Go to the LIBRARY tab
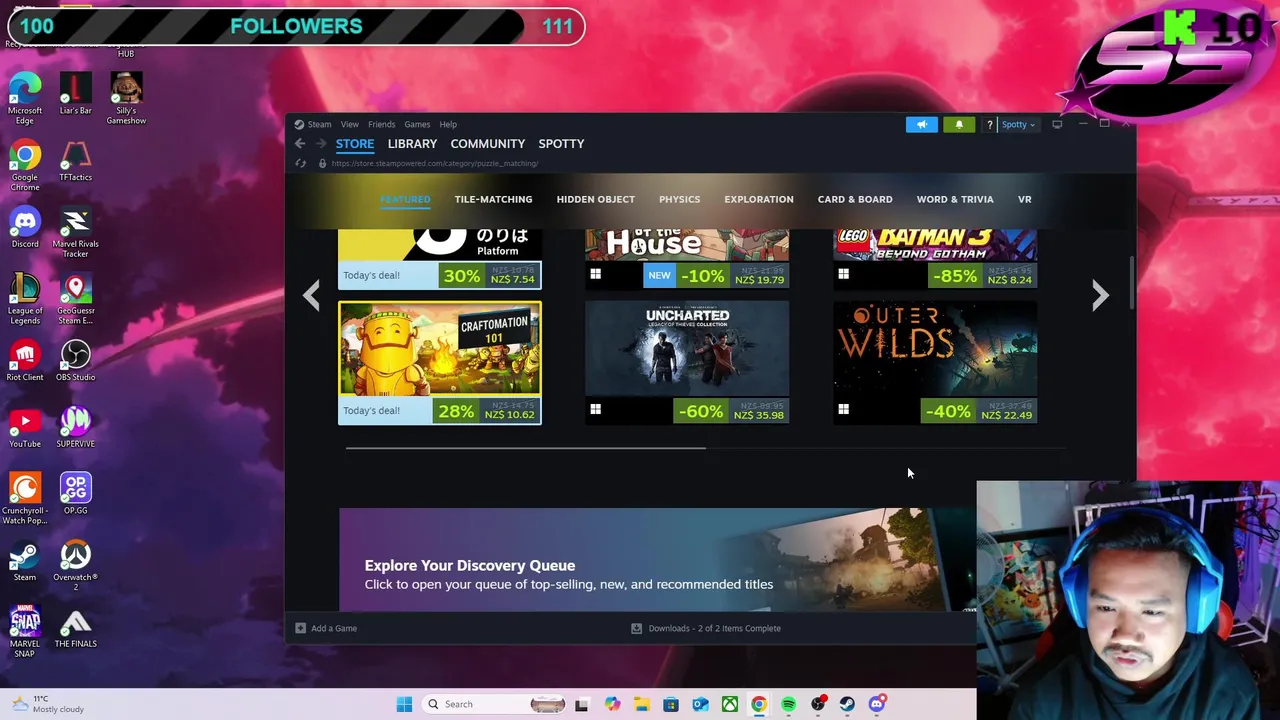Viewport: 1280px width, 720px height. tap(412, 144)
